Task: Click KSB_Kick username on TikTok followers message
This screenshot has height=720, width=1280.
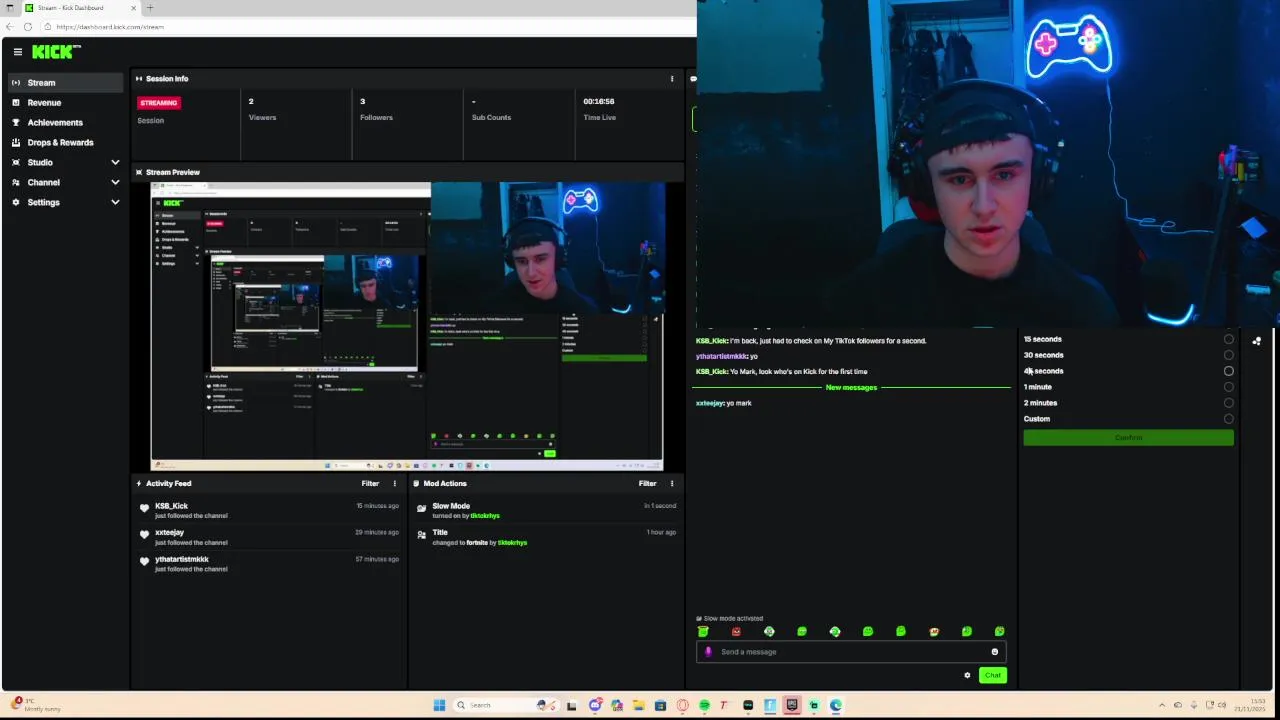Action: [711, 341]
